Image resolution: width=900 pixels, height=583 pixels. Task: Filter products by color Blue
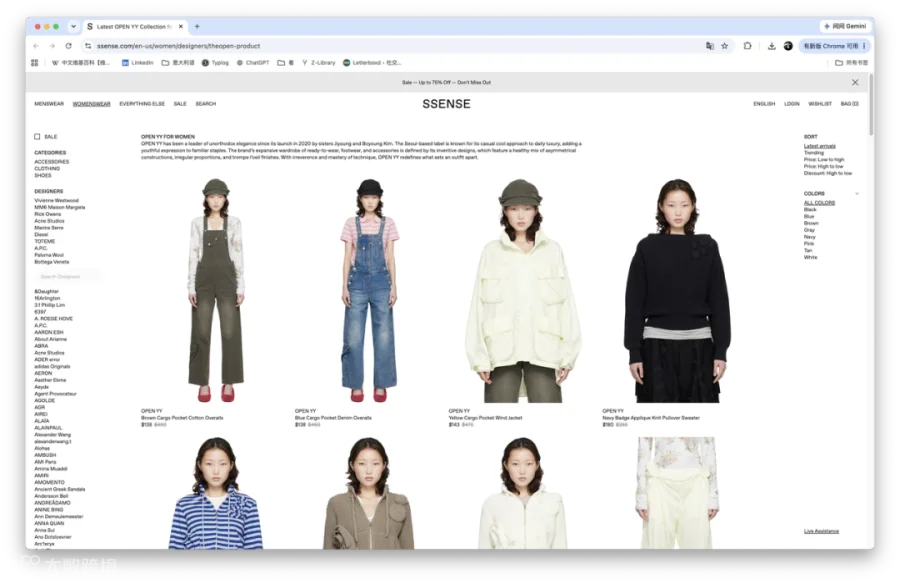[809, 216]
